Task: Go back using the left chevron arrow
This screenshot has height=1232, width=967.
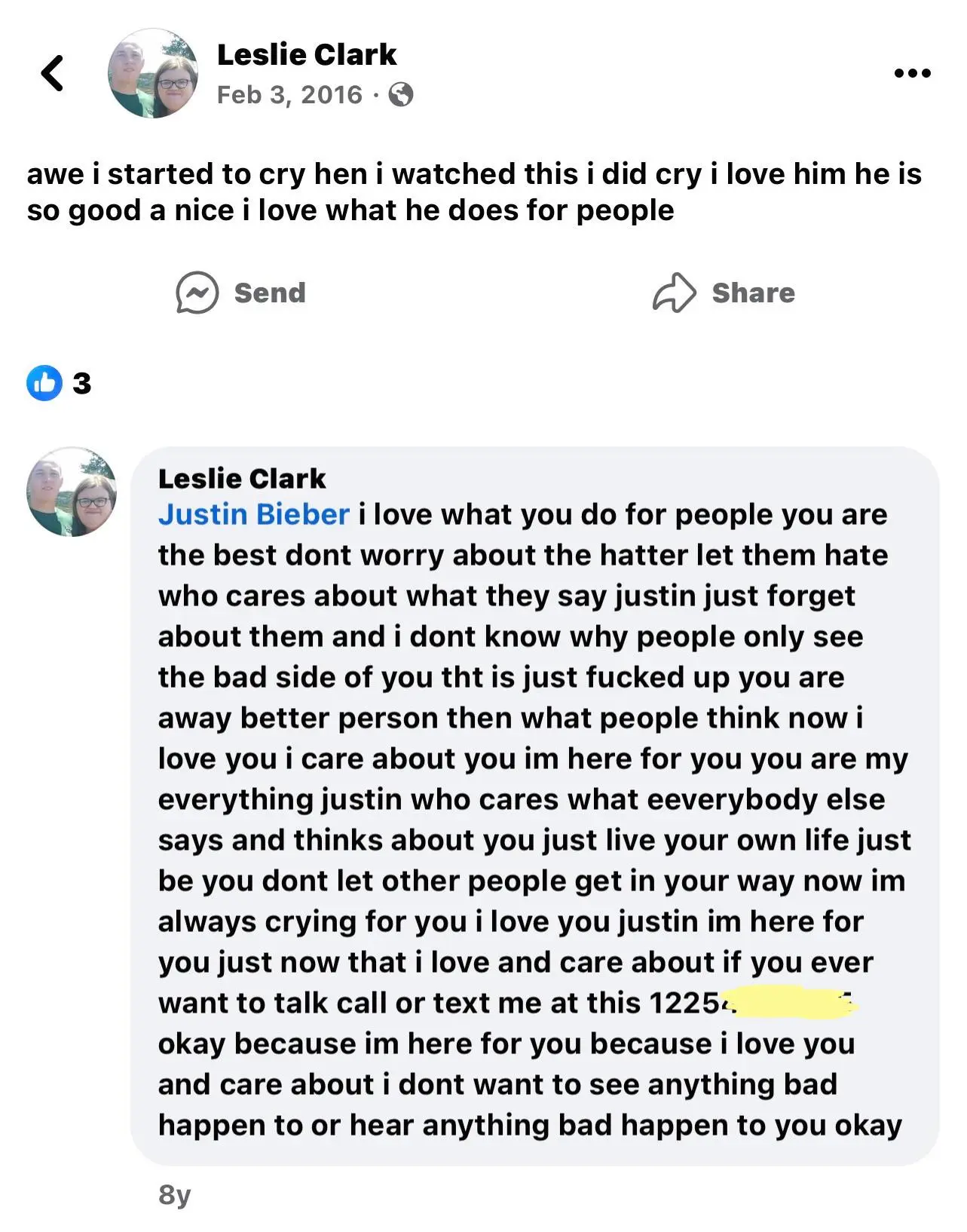Action: 52,73
